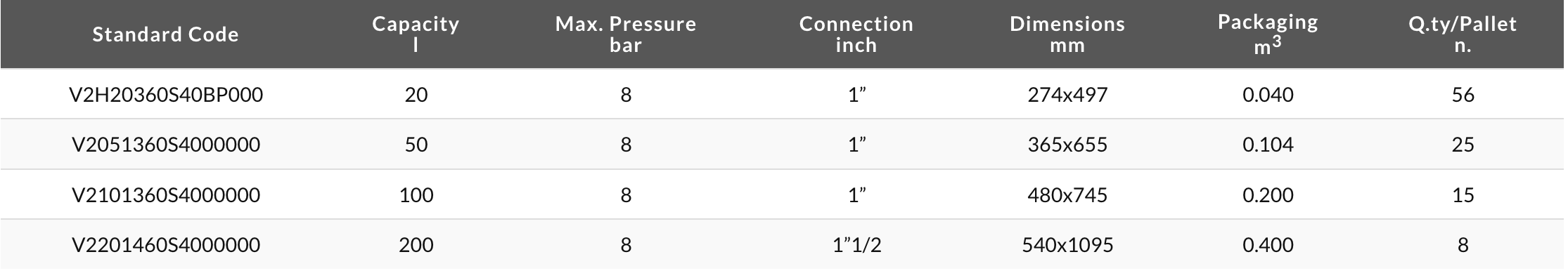Click the 274x497 dimensions cell
Viewport: 1568px width, 278px height.
point(1067,95)
